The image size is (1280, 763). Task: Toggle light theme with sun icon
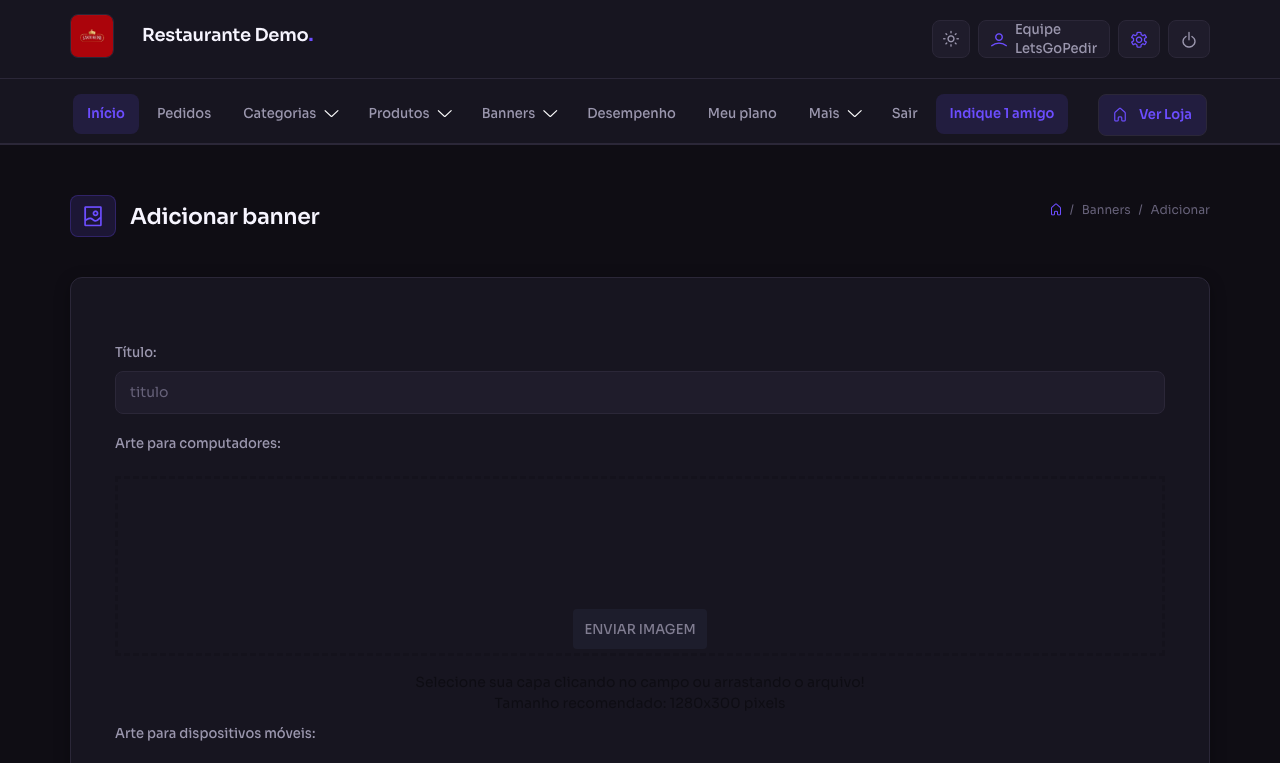951,39
